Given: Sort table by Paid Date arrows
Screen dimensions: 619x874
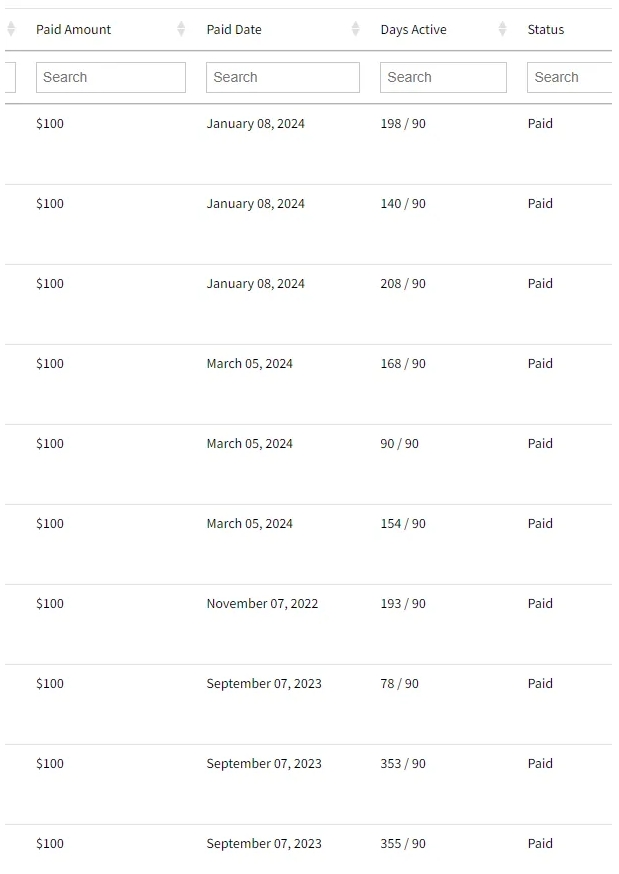Looking at the screenshot, I should (x=355, y=29).
